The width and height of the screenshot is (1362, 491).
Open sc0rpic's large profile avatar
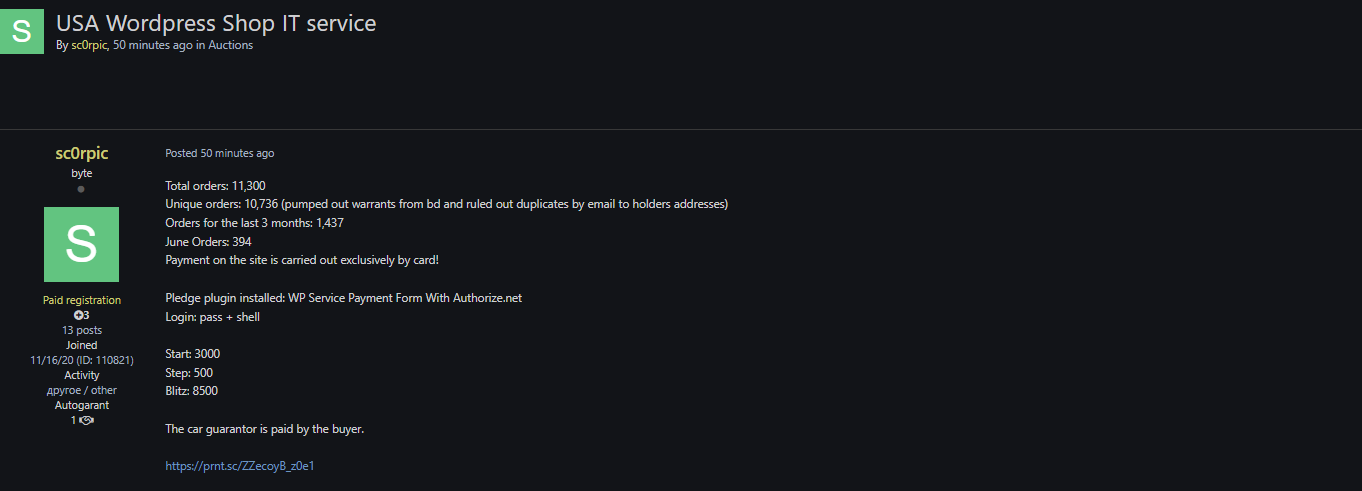click(x=81, y=244)
